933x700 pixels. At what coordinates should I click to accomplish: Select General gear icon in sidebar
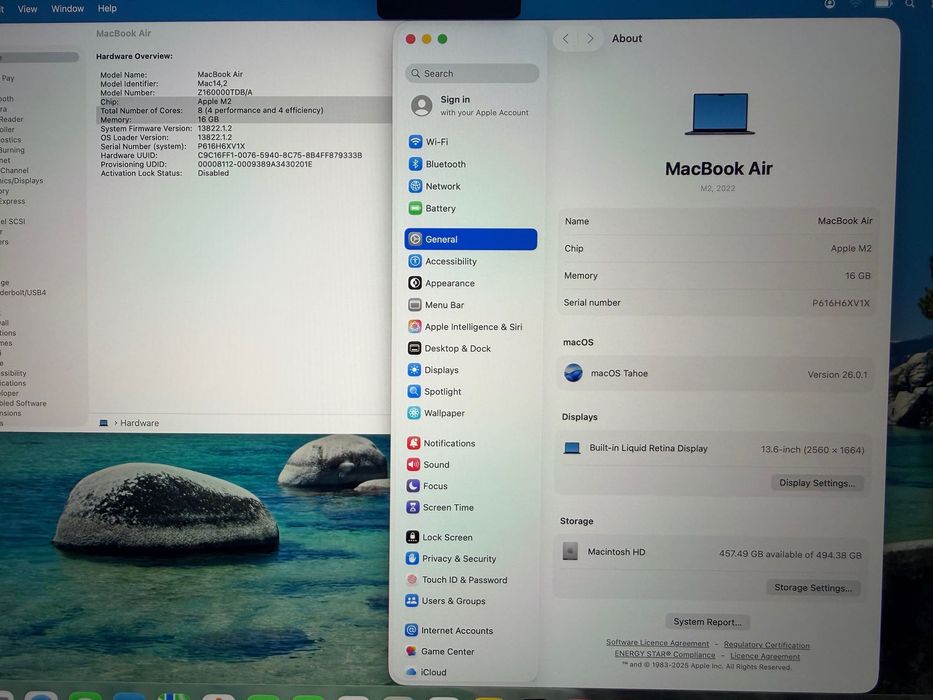pos(415,239)
